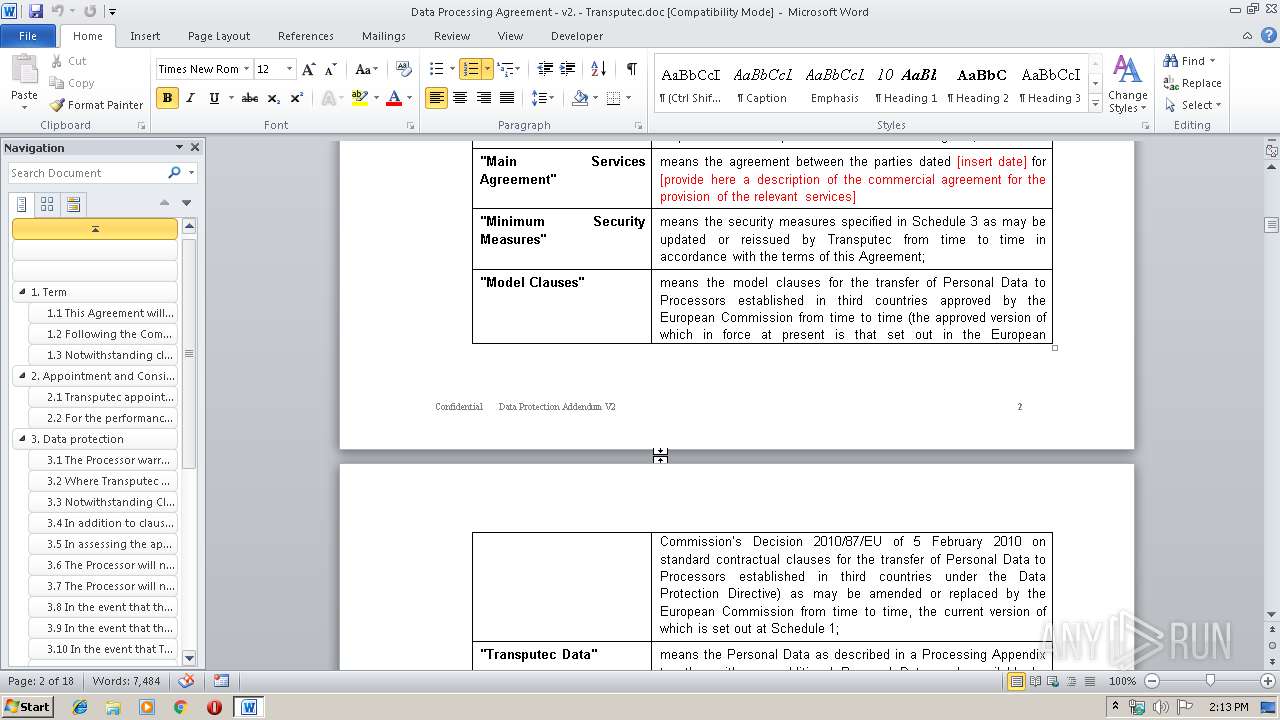The width and height of the screenshot is (1280, 720).
Task: Click the Paste icon
Action: pyautogui.click(x=24, y=69)
